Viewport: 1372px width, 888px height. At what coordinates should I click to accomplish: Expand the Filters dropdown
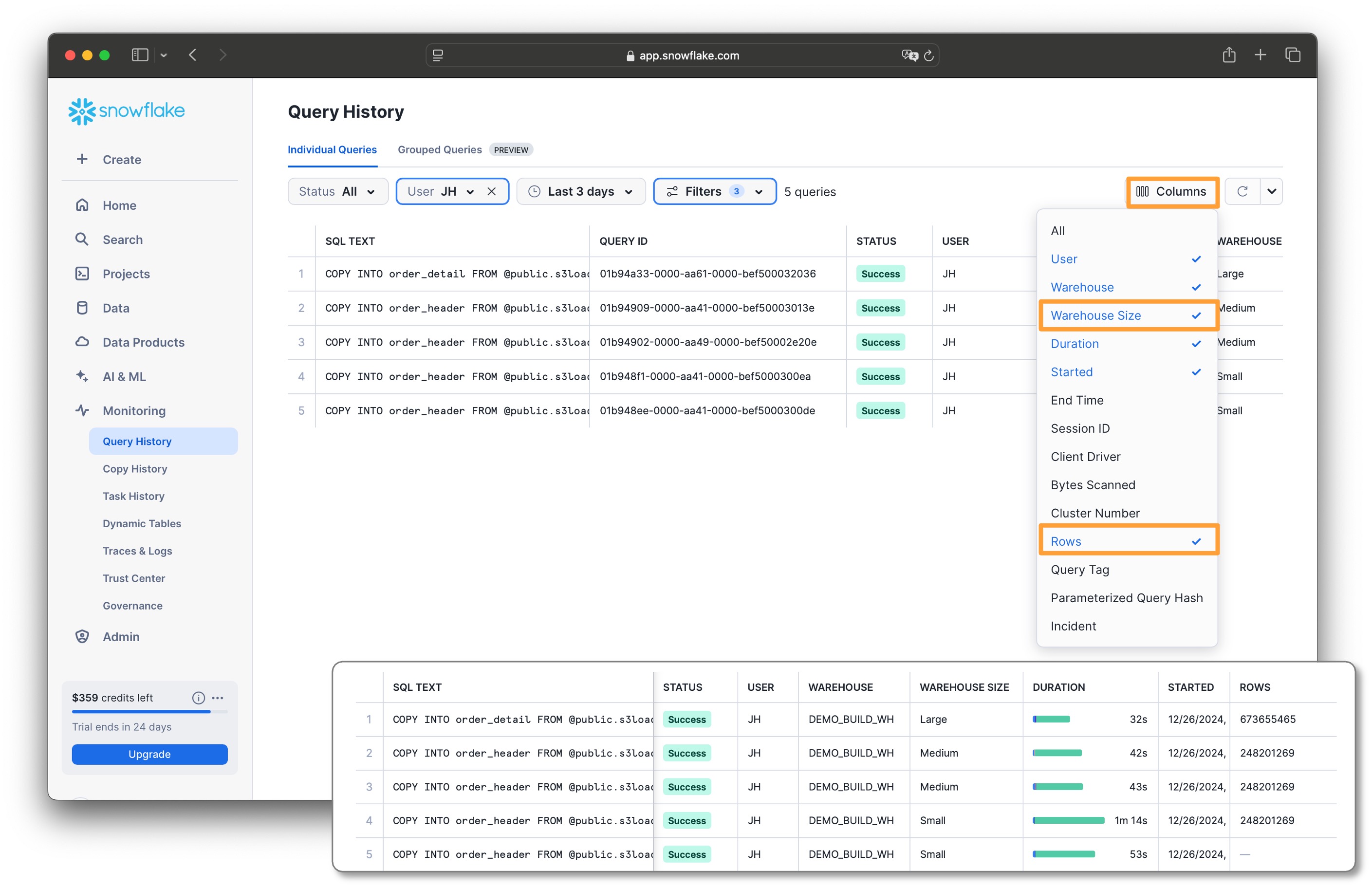pyautogui.click(x=714, y=191)
